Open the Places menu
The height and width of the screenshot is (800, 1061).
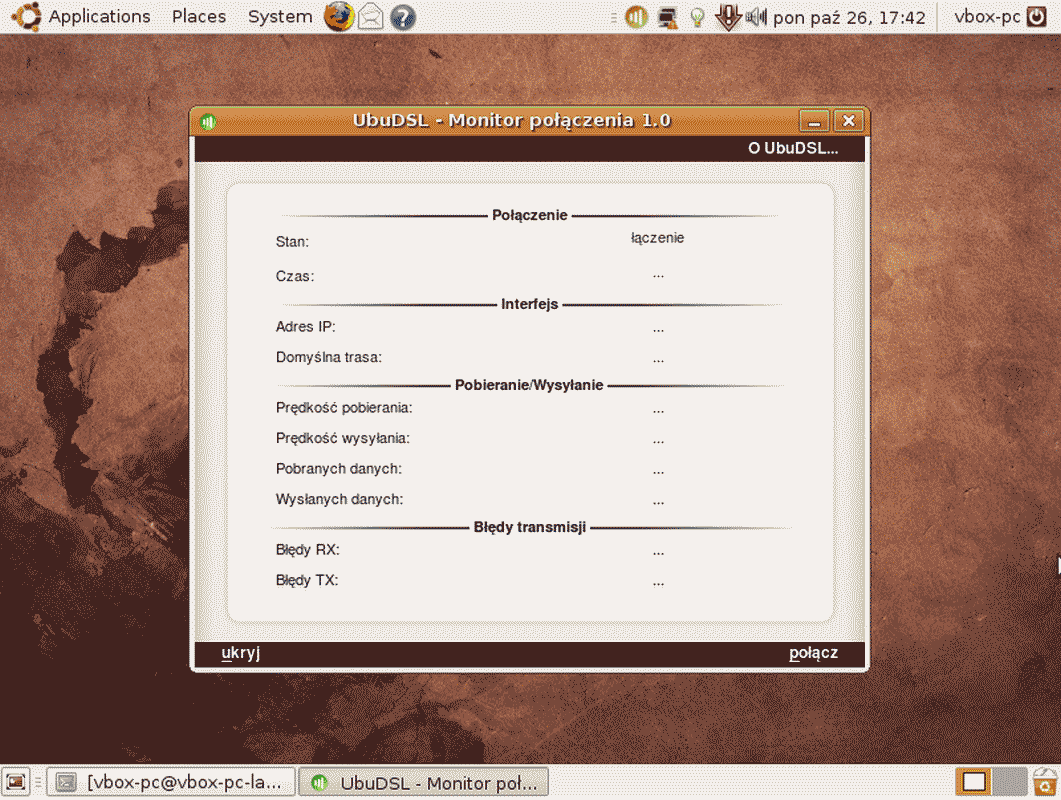pos(199,16)
